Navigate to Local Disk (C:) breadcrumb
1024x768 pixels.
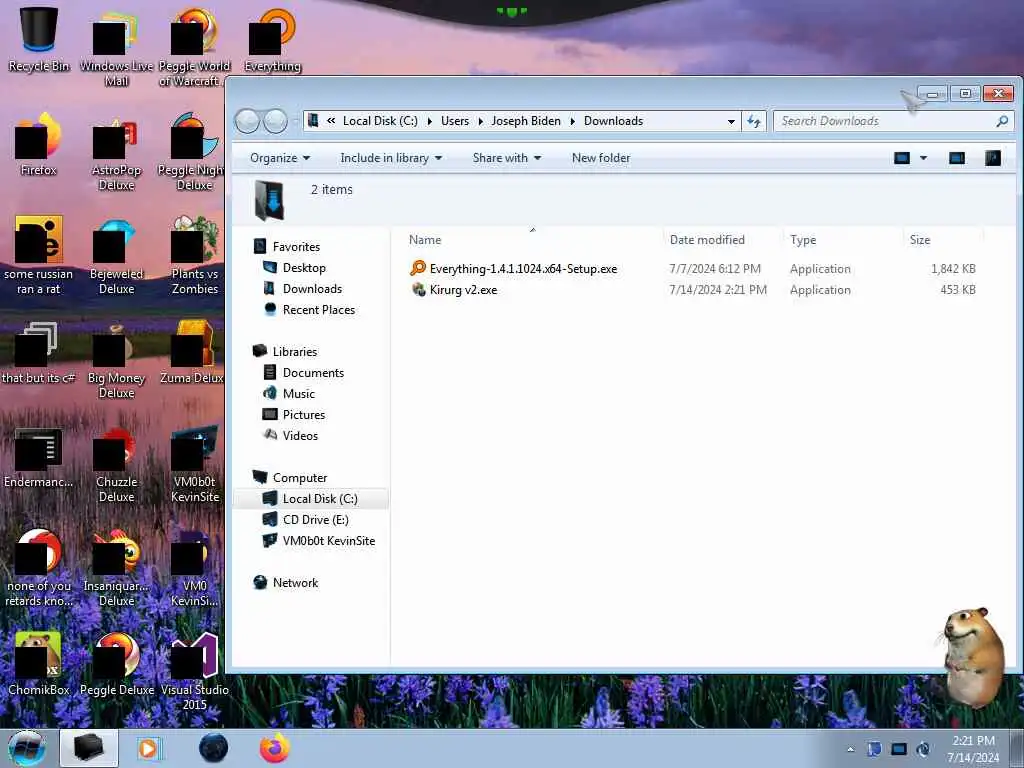[380, 121]
